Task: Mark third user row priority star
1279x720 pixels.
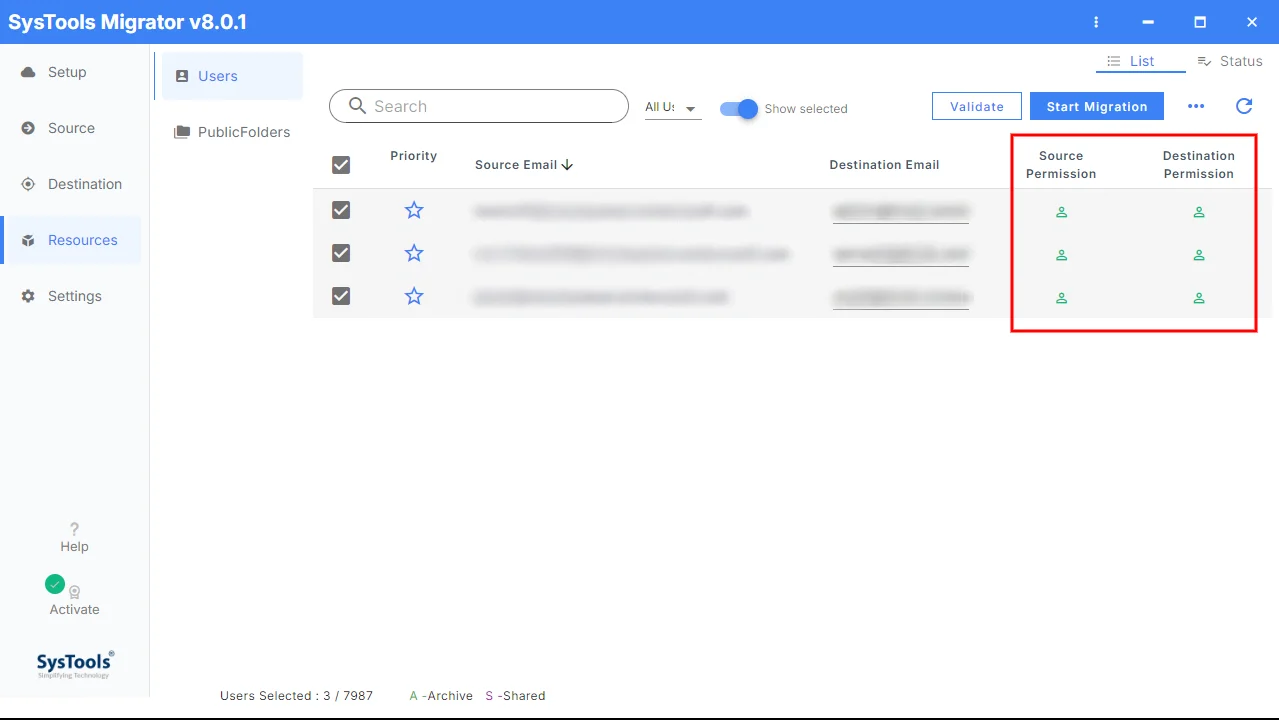Action: click(414, 296)
